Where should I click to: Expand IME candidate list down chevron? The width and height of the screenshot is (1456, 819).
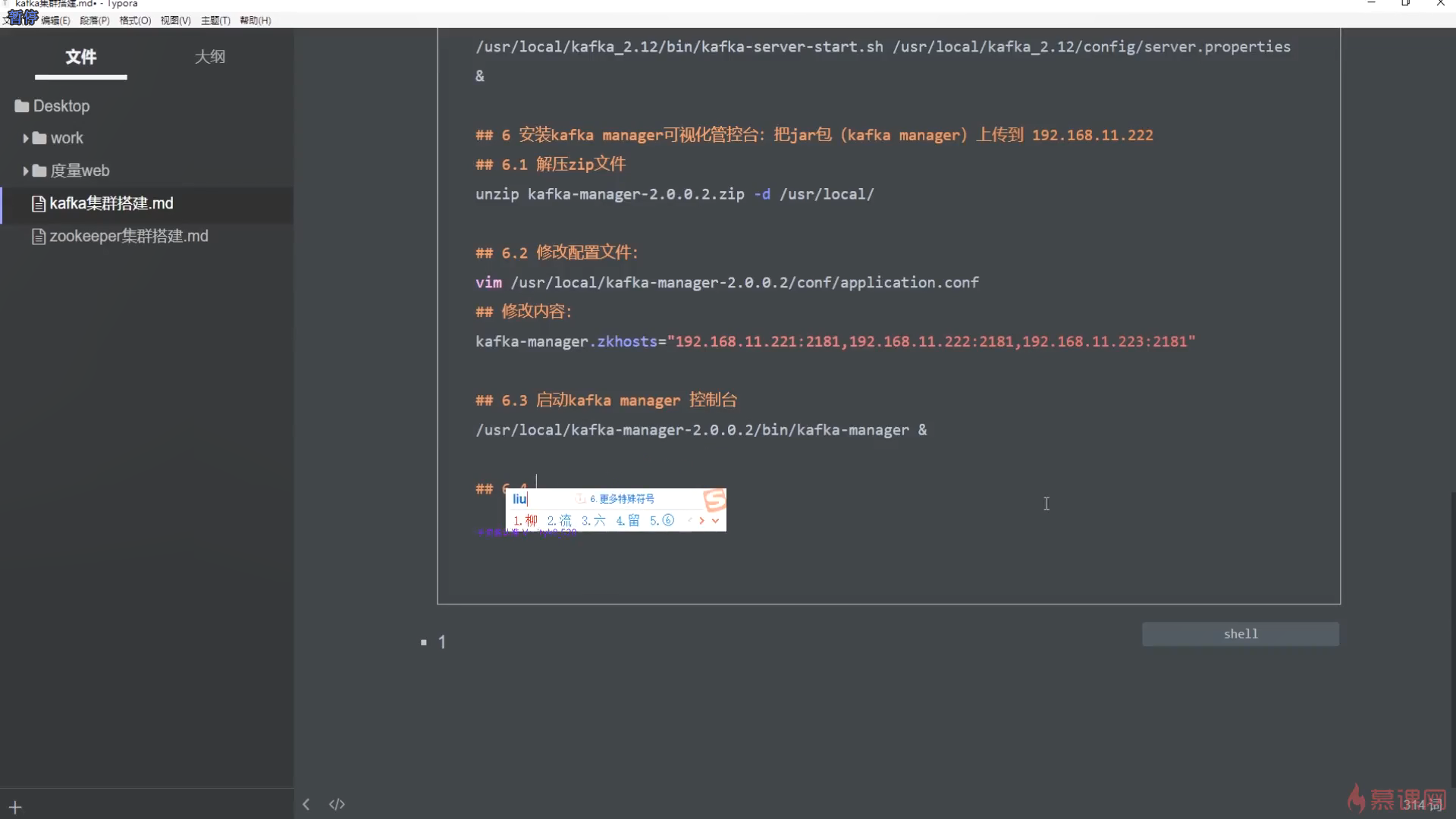click(x=715, y=520)
